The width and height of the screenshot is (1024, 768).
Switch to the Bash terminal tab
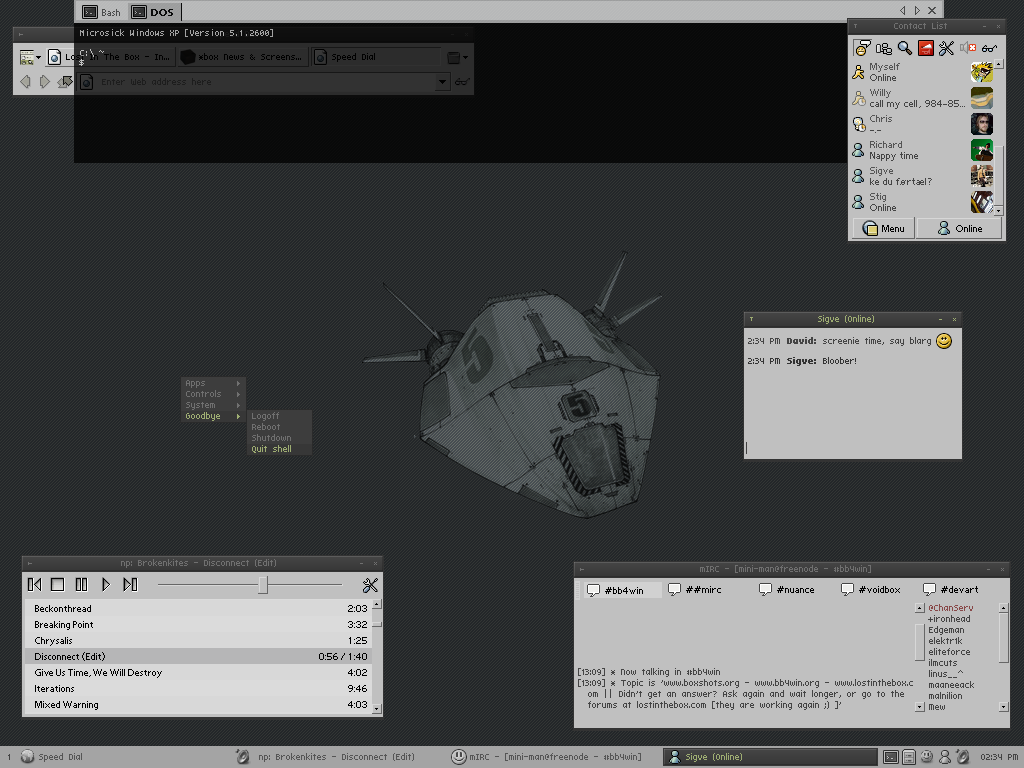click(102, 12)
